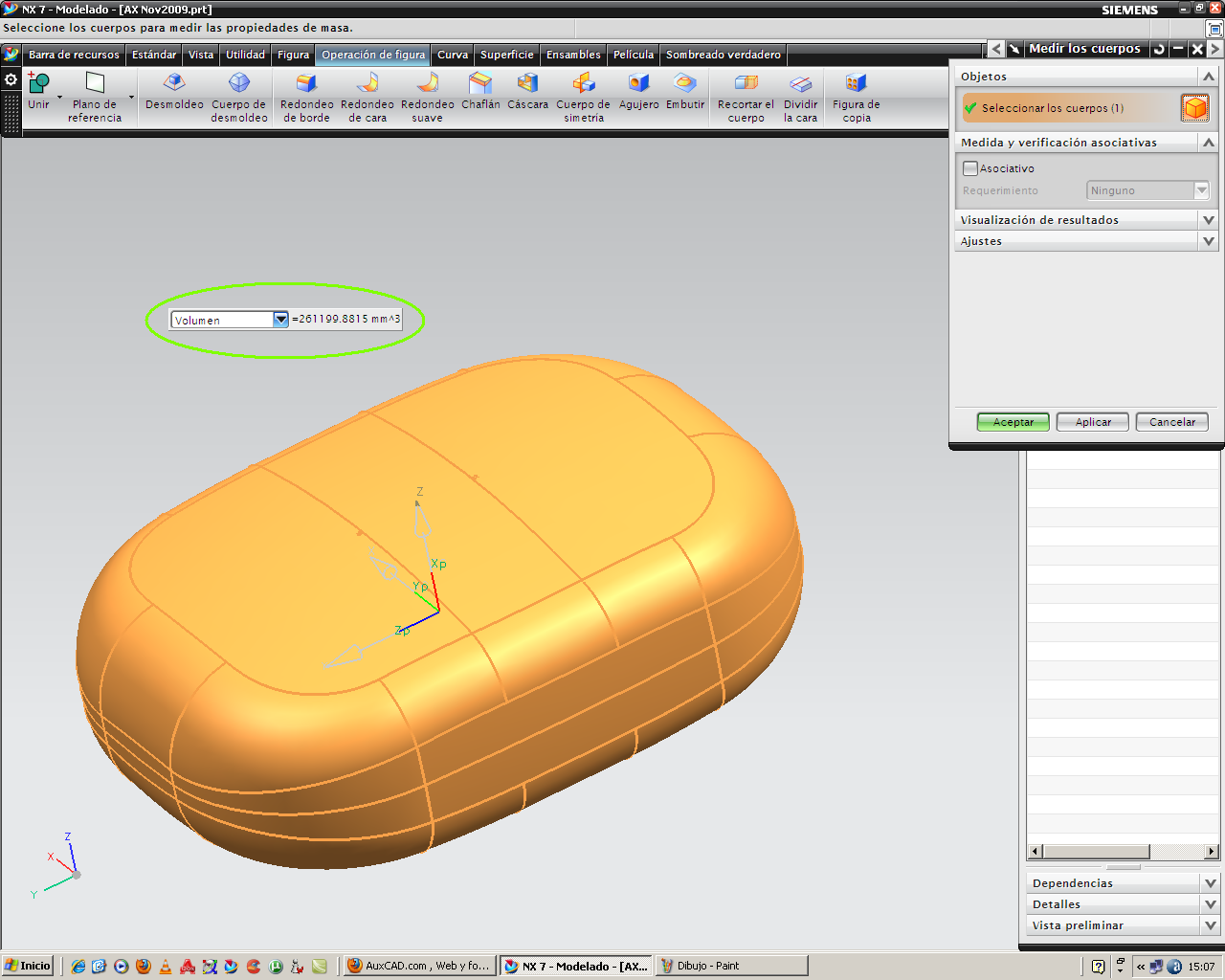Click the Aplicar button
The width and height of the screenshot is (1225, 980).
[1093, 422]
